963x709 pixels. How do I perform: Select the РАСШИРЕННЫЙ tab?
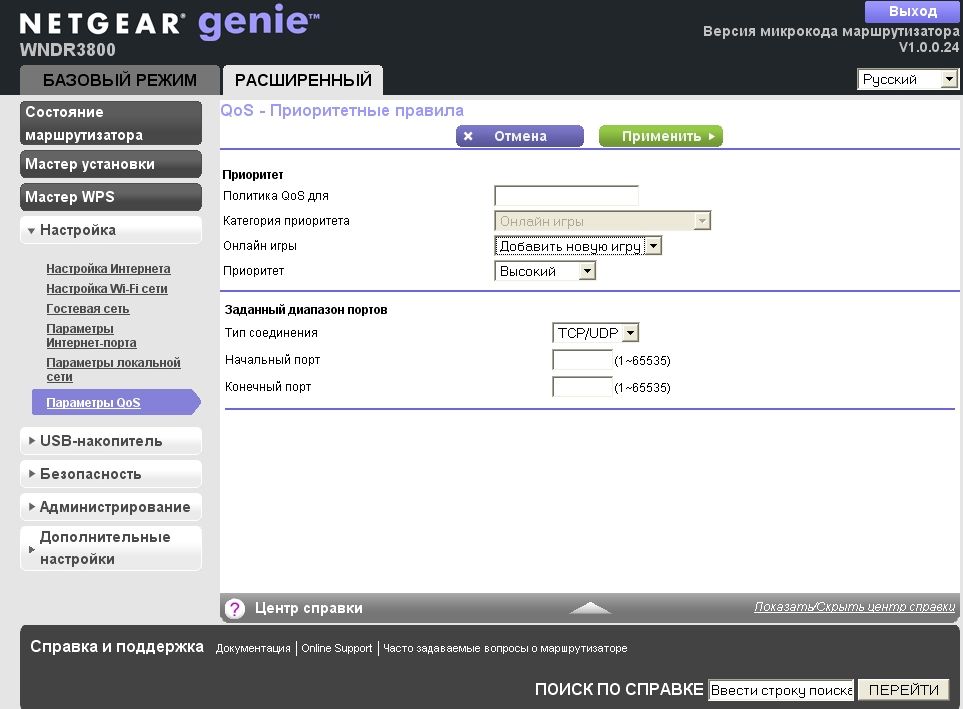(x=303, y=80)
